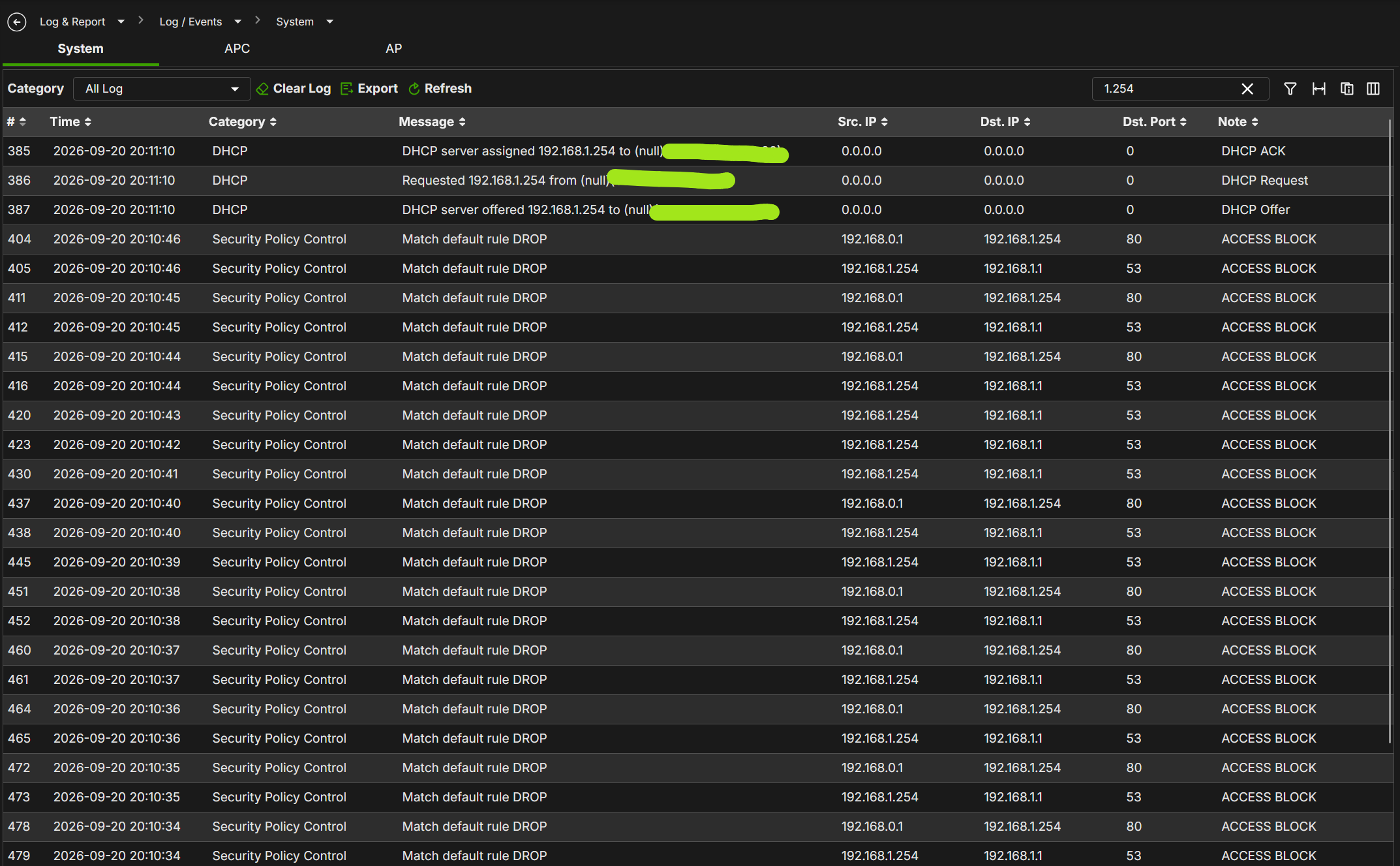Click the copy/duplicate window icon
Image resolution: width=1400 pixels, height=866 pixels.
[1347, 89]
